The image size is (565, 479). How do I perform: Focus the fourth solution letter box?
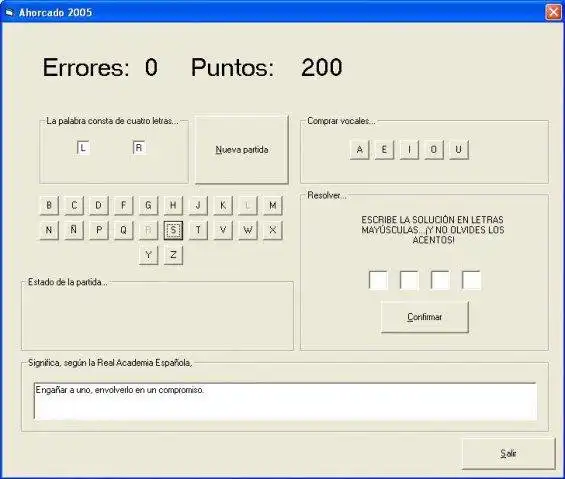[471, 280]
